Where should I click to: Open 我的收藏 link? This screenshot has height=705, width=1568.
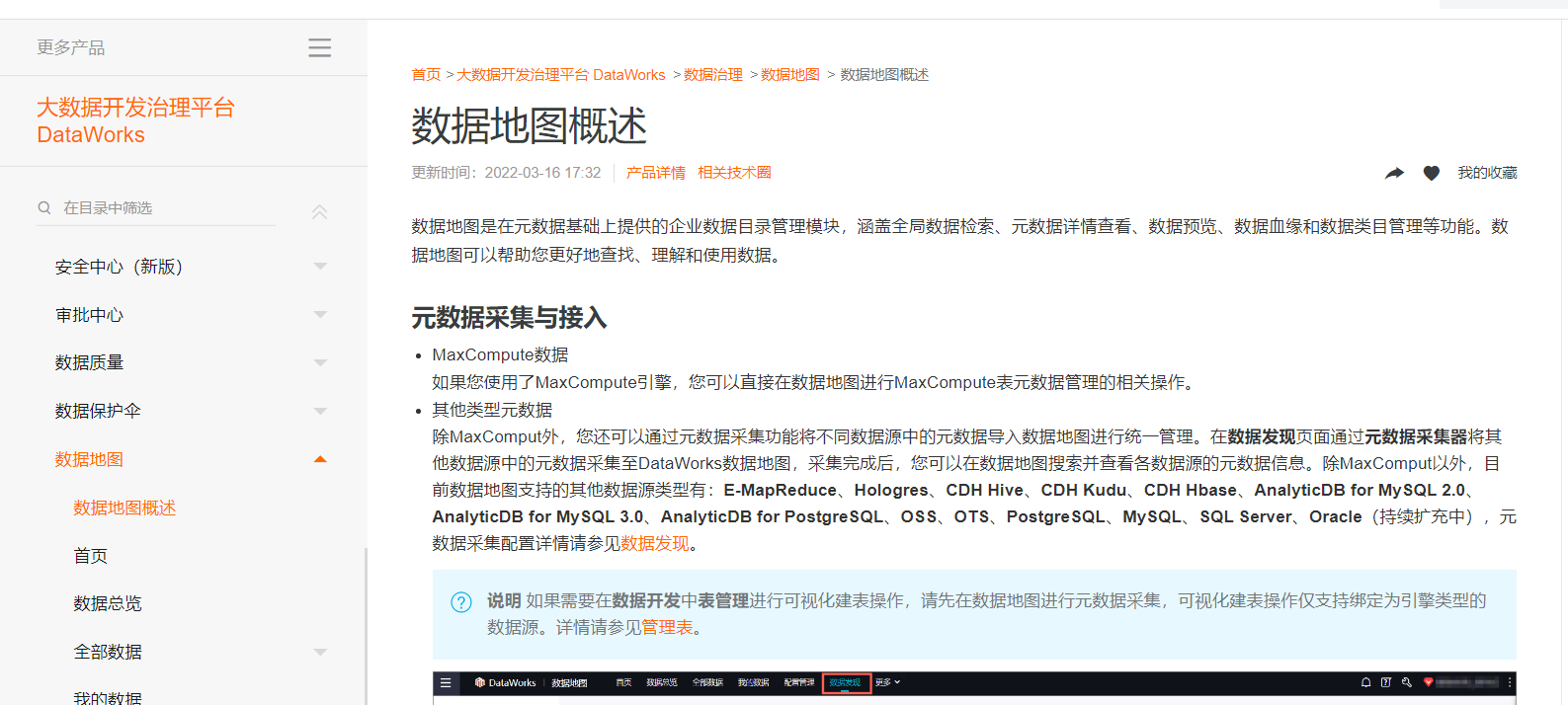tap(1487, 173)
